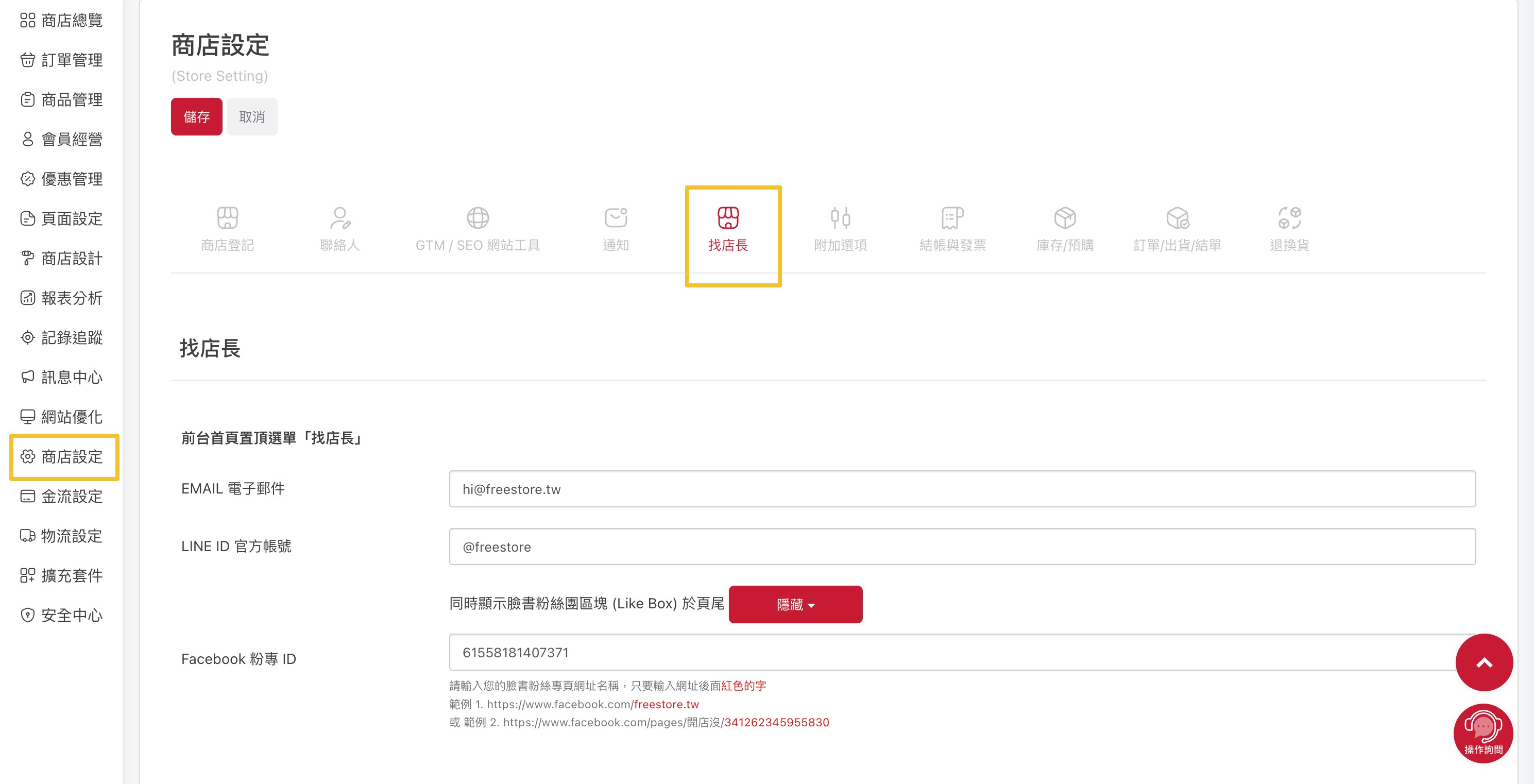Open the 庫存/預購 tab label
The height and width of the screenshot is (784, 1534).
(1065, 245)
